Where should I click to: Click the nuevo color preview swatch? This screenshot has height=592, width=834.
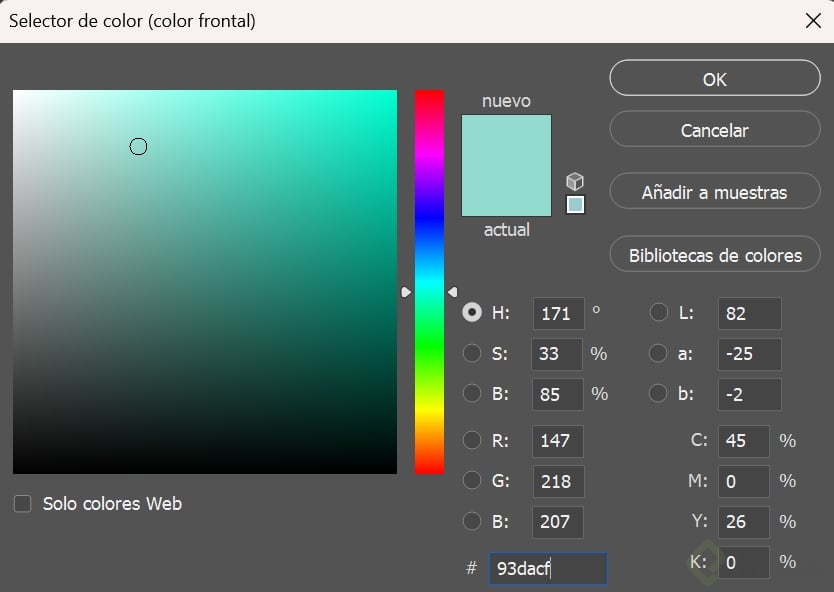506,165
